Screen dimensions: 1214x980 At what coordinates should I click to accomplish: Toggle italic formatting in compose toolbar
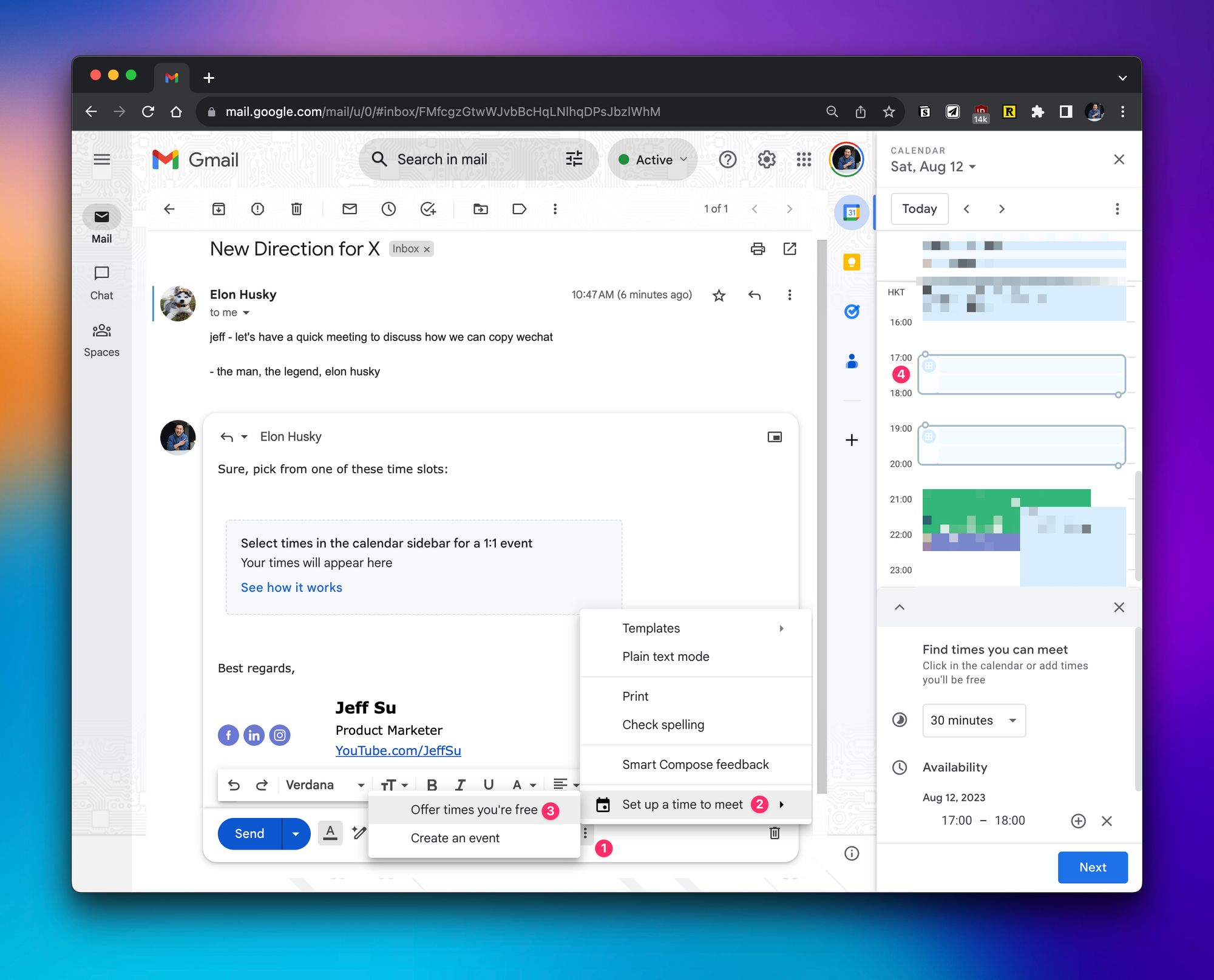pyautogui.click(x=460, y=785)
